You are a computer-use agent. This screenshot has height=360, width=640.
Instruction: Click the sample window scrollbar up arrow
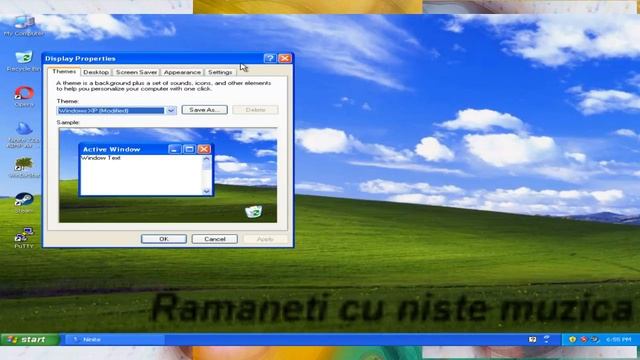pyautogui.click(x=207, y=159)
